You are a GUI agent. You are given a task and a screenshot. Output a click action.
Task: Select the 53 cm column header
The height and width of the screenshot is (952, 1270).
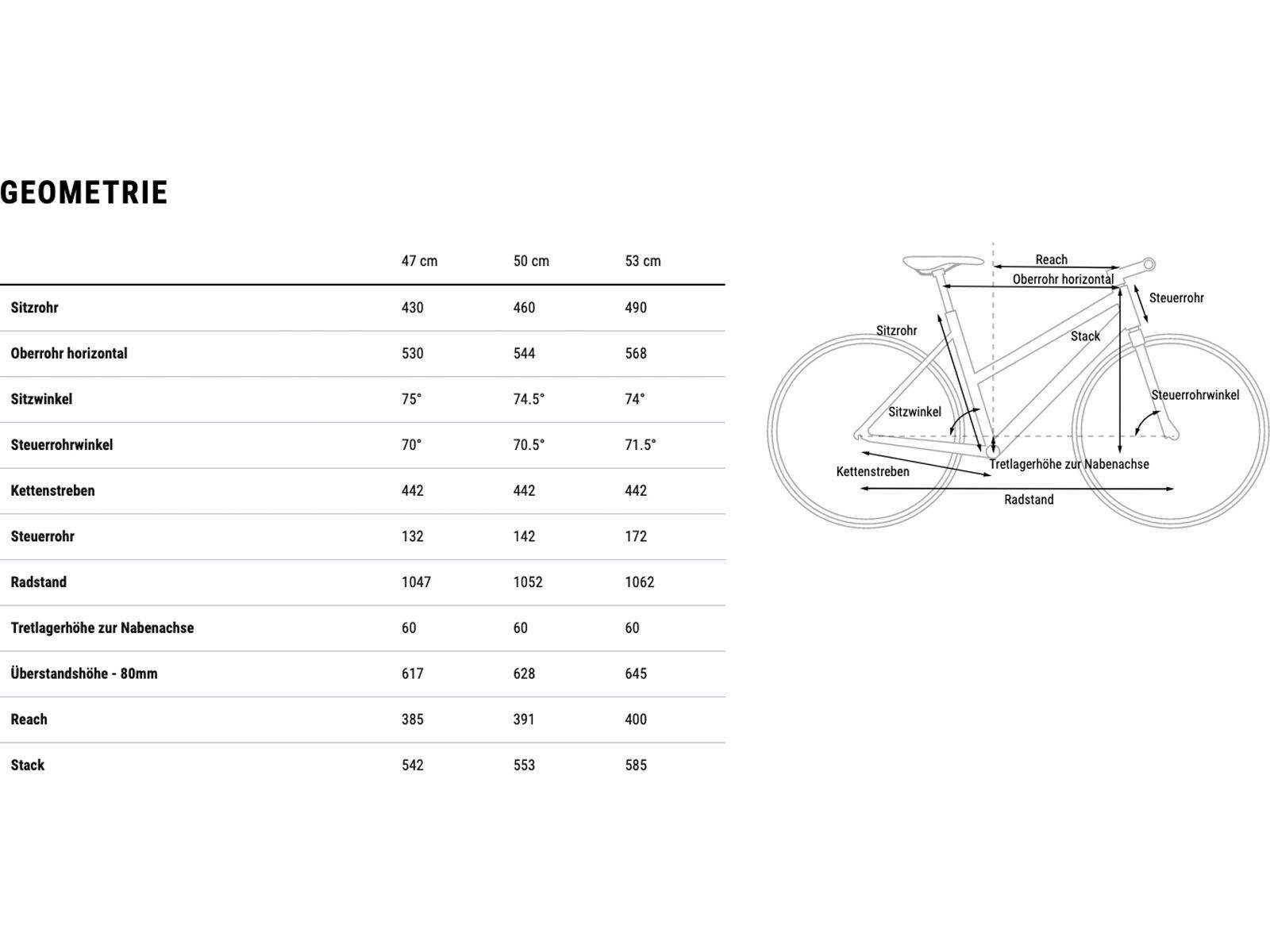tap(643, 261)
